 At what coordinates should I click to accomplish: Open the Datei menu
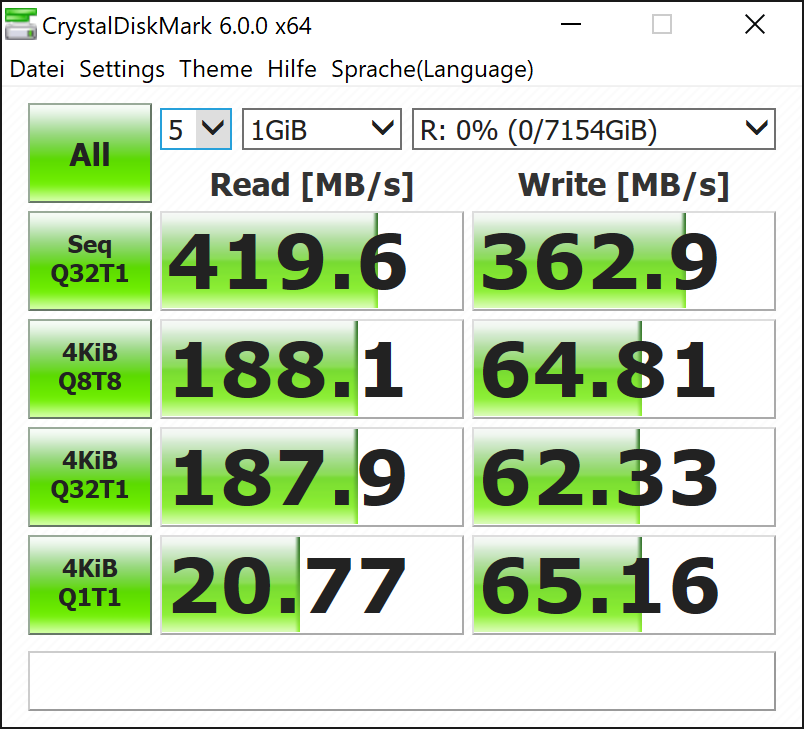click(x=36, y=70)
